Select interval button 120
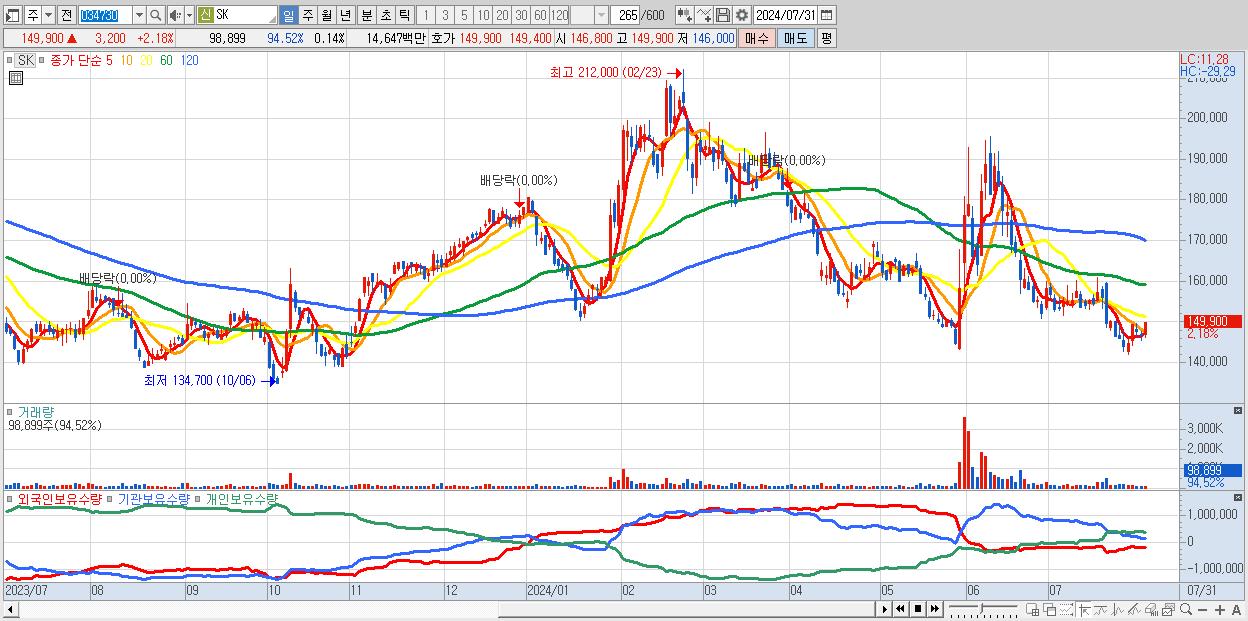Viewport: 1248px width, 621px height. [x=559, y=15]
